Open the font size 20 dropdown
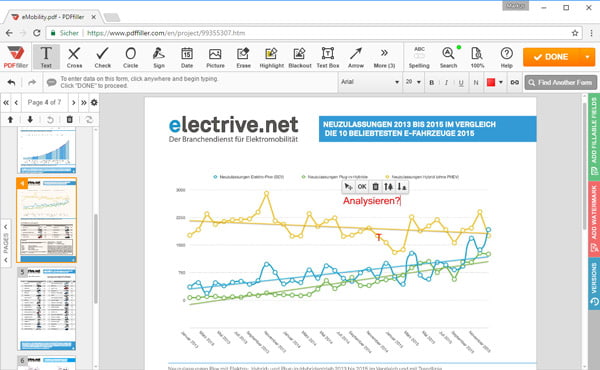 click(413, 82)
